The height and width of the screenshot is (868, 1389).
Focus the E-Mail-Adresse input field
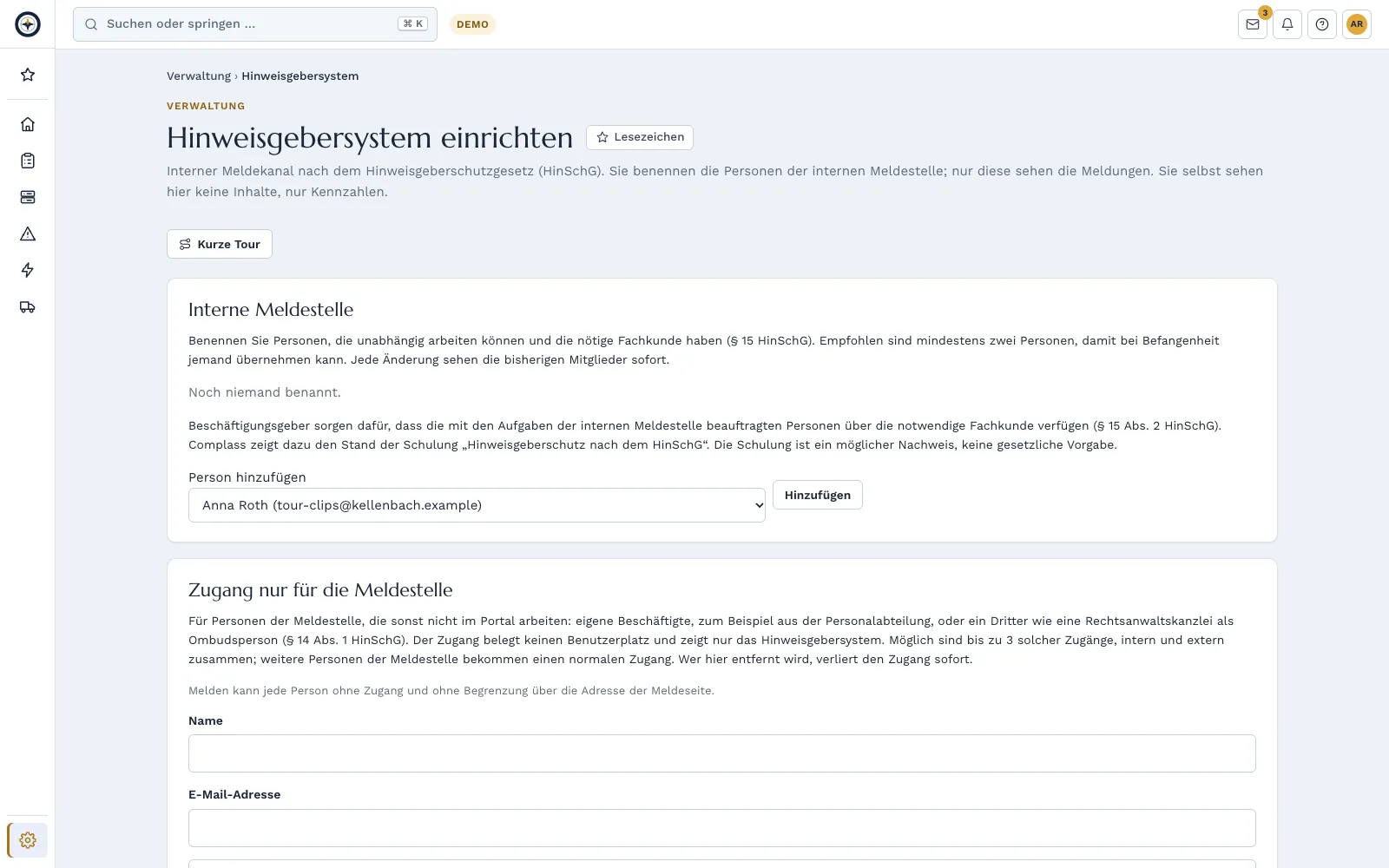pyautogui.click(x=722, y=828)
